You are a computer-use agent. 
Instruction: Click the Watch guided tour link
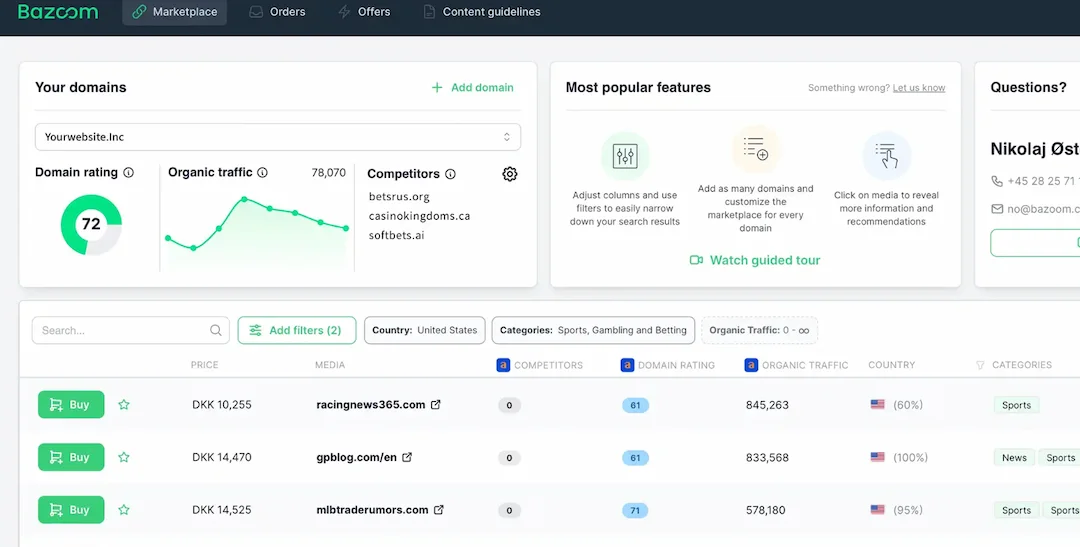[755, 260]
